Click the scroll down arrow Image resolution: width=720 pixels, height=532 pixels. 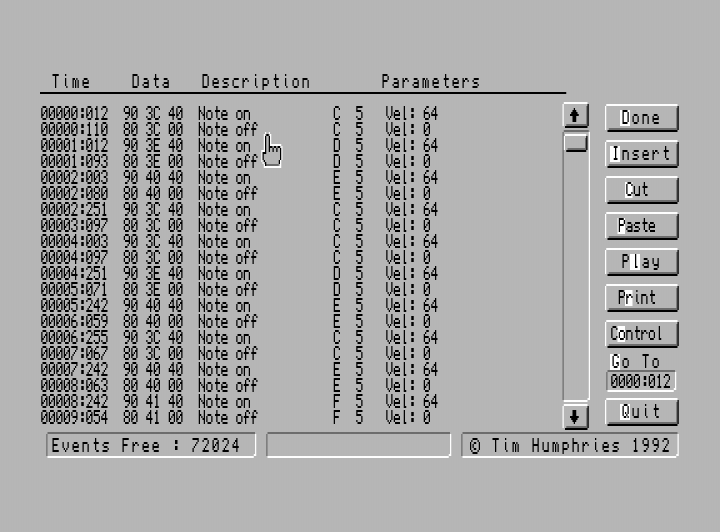pos(575,417)
